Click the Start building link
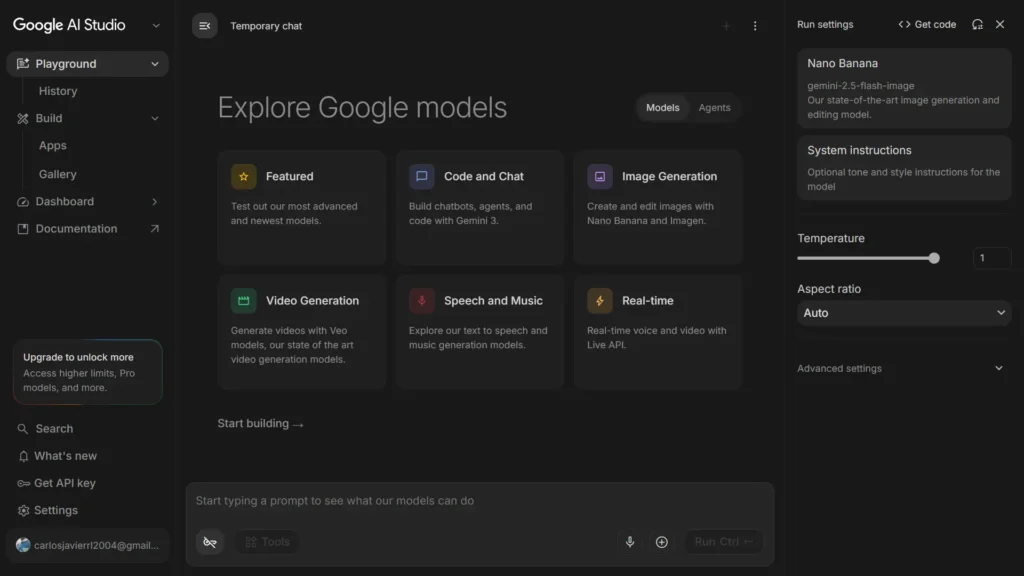Viewport: 1024px width, 576px height. point(261,424)
